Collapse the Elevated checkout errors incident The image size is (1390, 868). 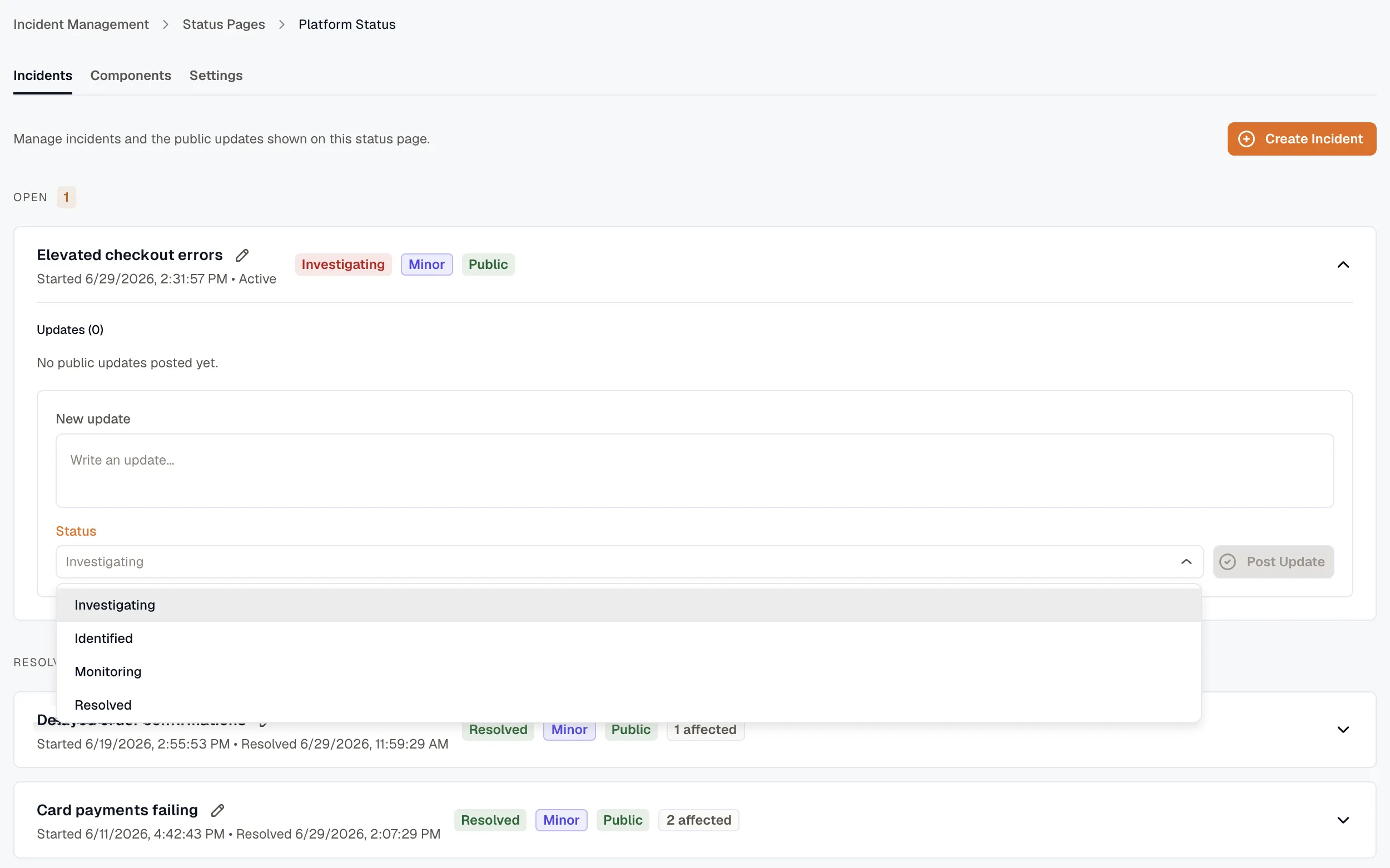tap(1342, 265)
